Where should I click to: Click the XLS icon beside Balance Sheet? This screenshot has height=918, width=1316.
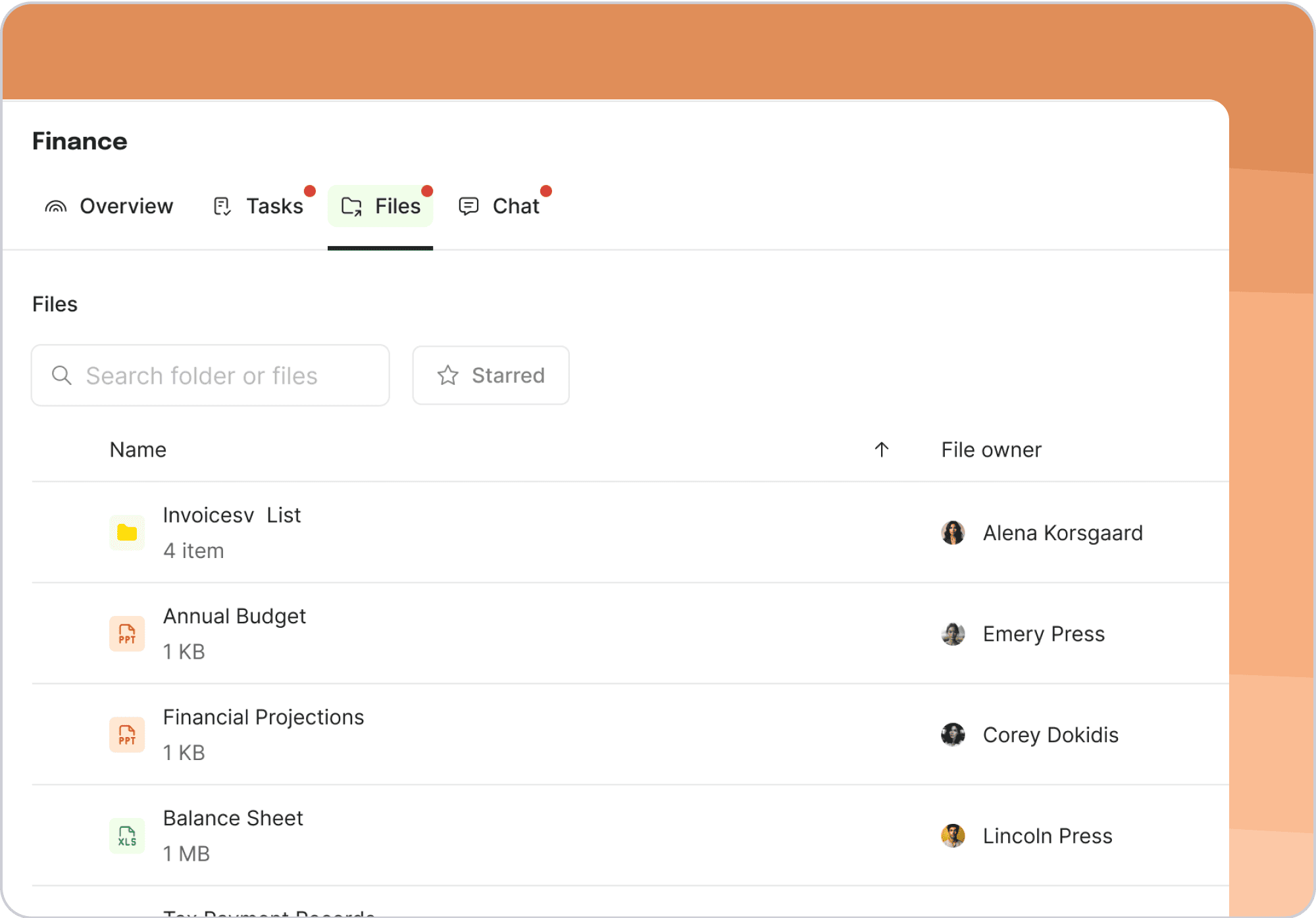click(x=126, y=836)
